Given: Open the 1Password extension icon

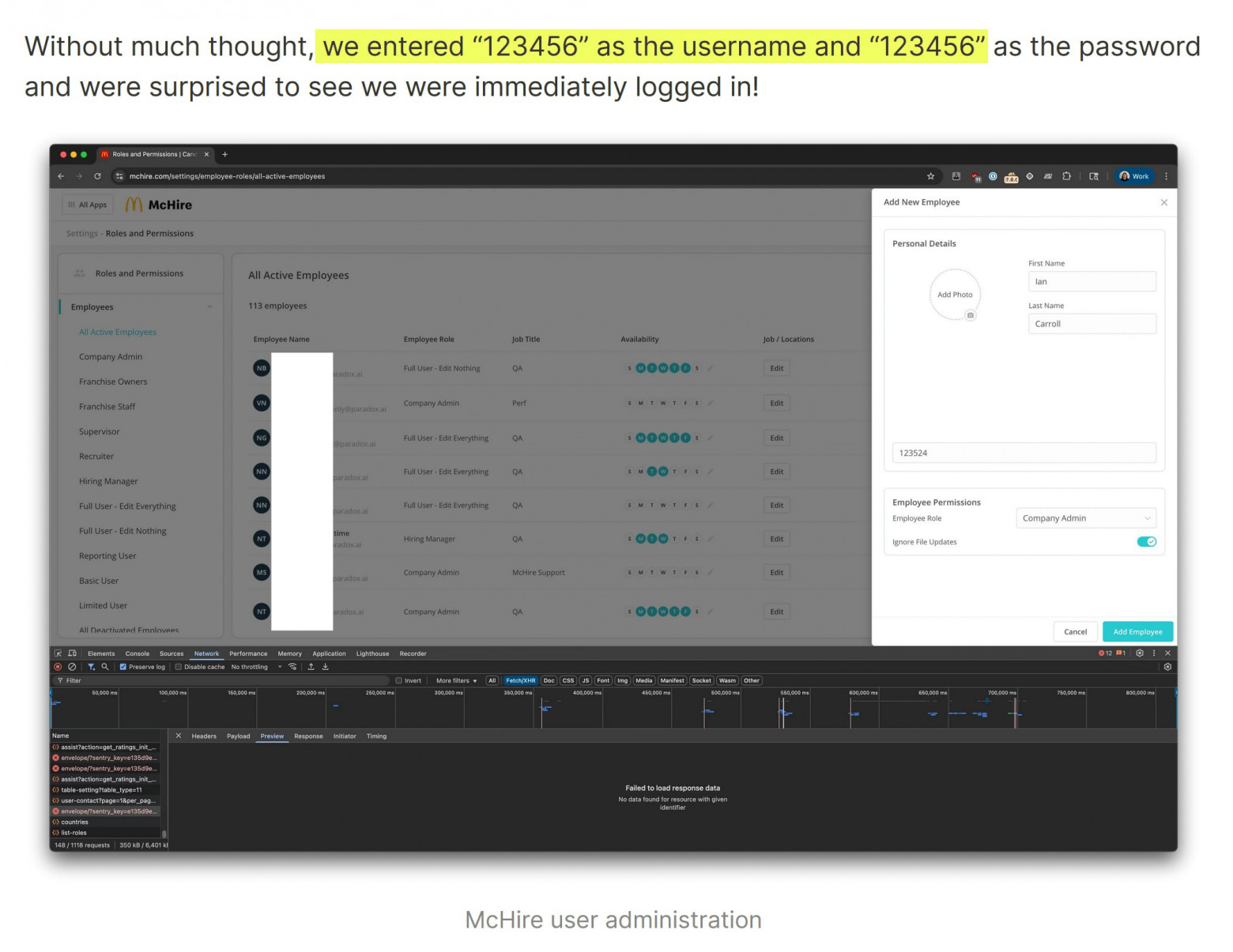Looking at the screenshot, I should (x=993, y=176).
